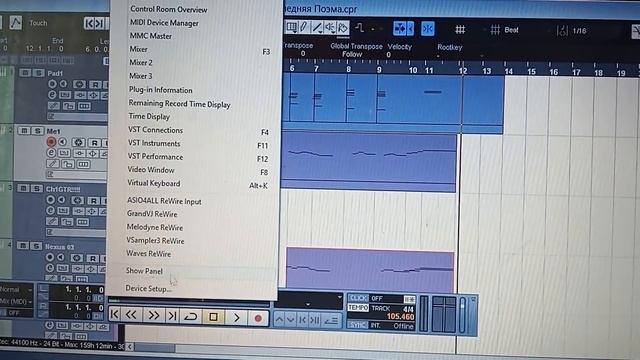Select the Line tool in toolbar
Screen dimensions: 640x360
pos(317,28)
